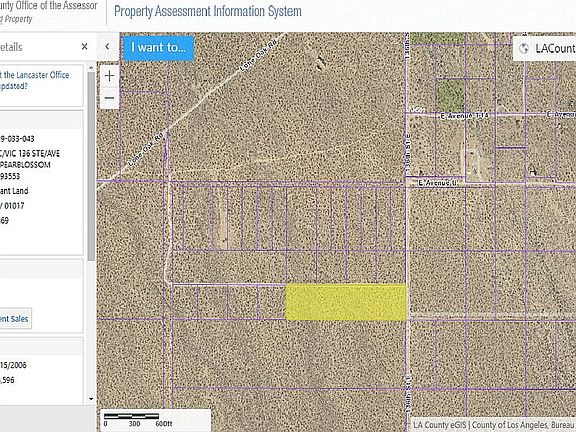Click the panel scrollbar down arrow
Image resolution: width=576 pixels, height=432 pixels.
pyautogui.click(x=91, y=399)
